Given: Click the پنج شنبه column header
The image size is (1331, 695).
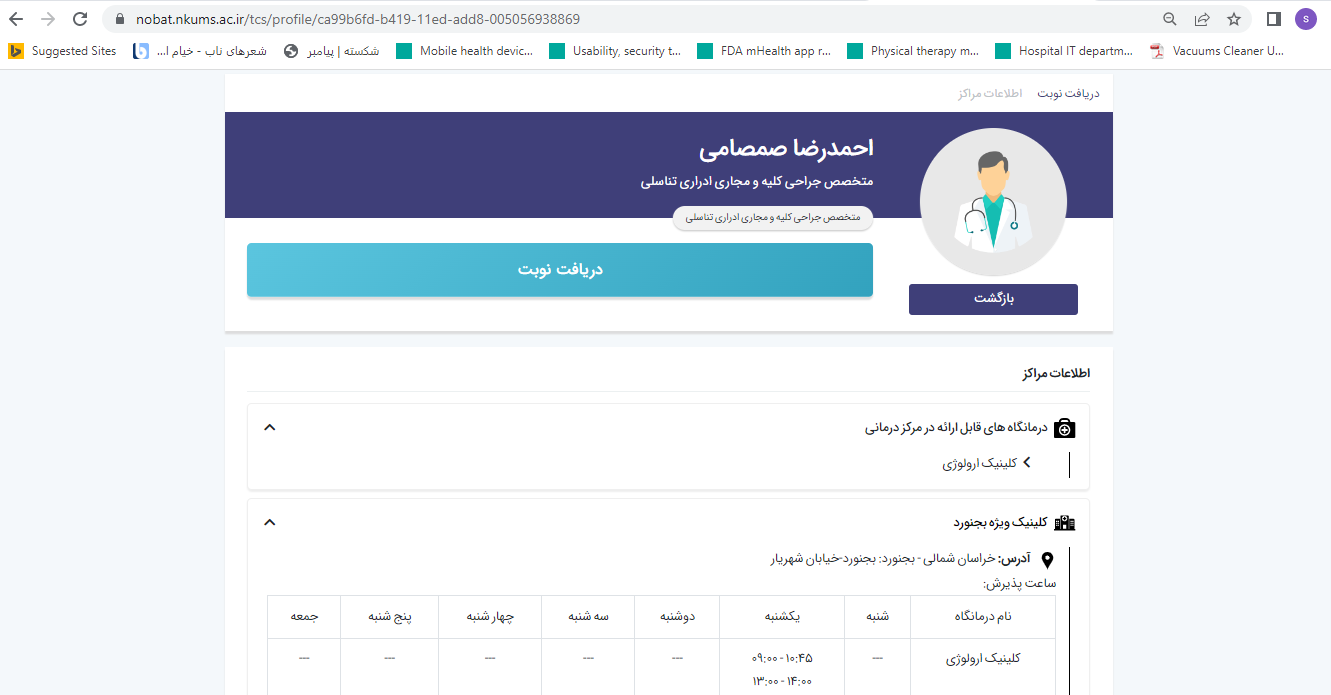Looking at the screenshot, I should (390, 617).
